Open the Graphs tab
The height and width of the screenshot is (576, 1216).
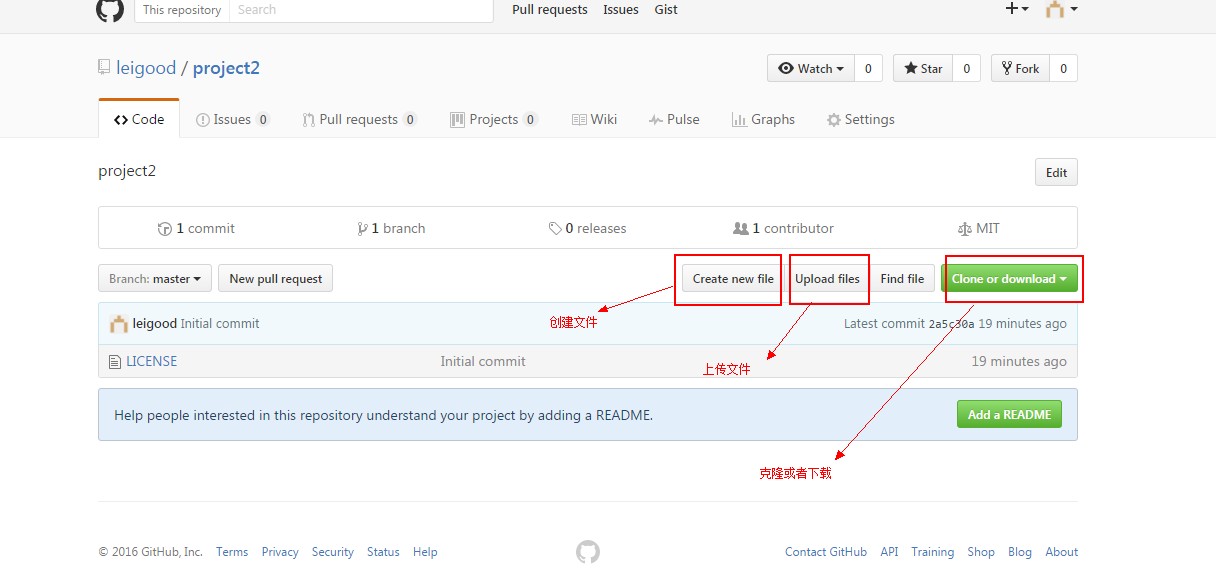tap(763, 119)
